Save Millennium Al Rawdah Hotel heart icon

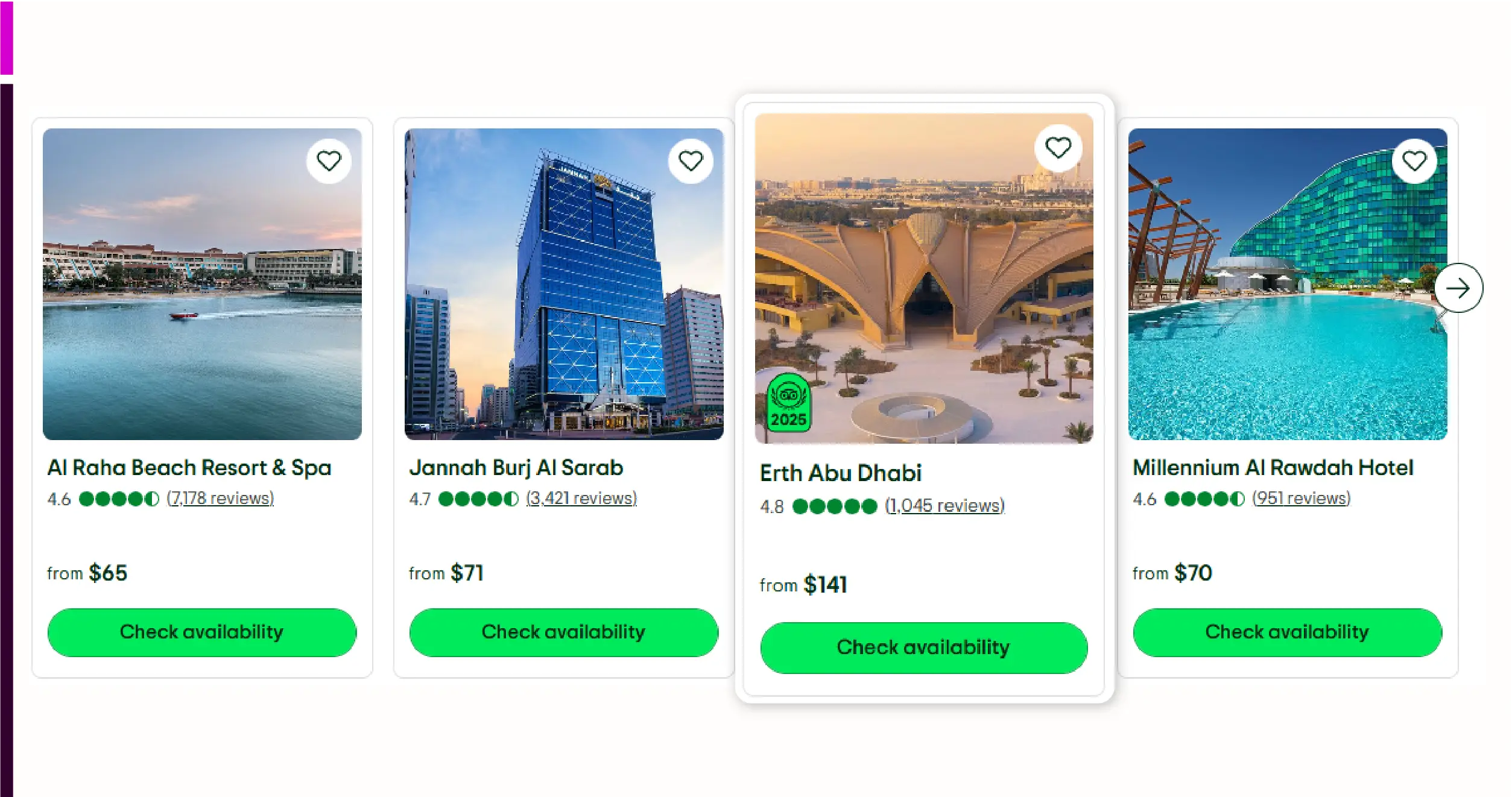[1414, 161]
